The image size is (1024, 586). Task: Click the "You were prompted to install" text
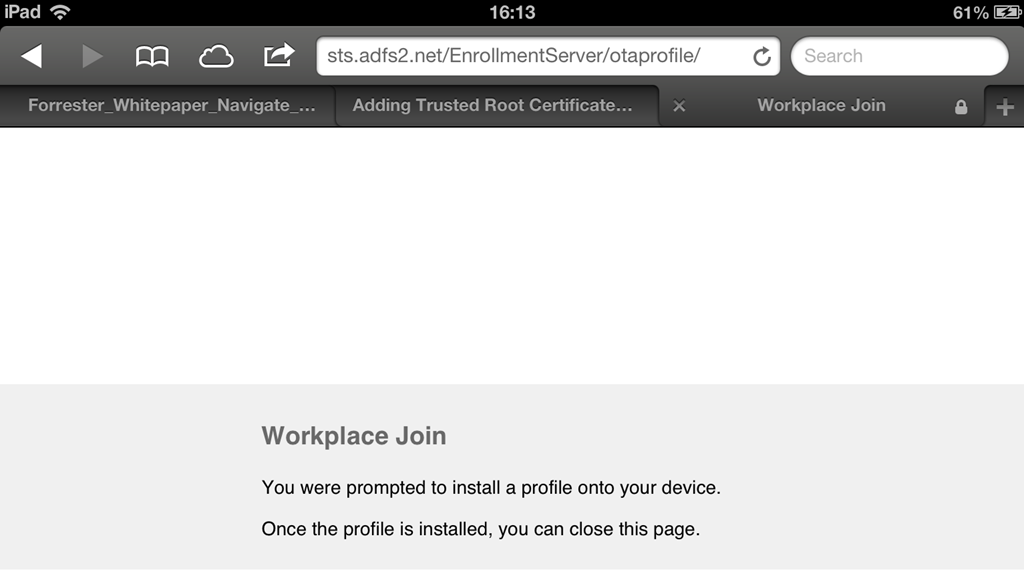[x=491, y=488]
